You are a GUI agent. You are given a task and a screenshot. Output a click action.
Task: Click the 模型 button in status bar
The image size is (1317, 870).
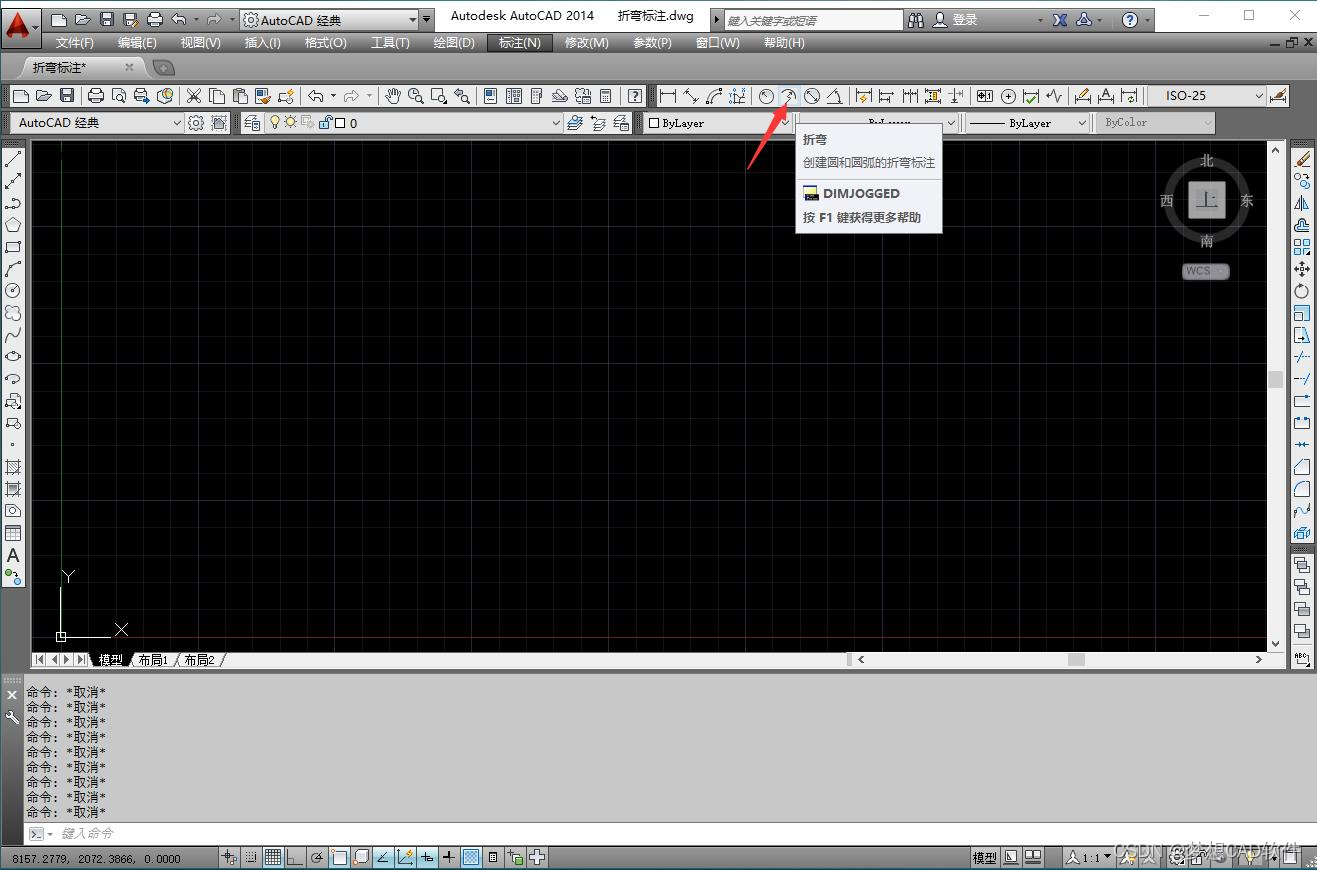pos(985,857)
